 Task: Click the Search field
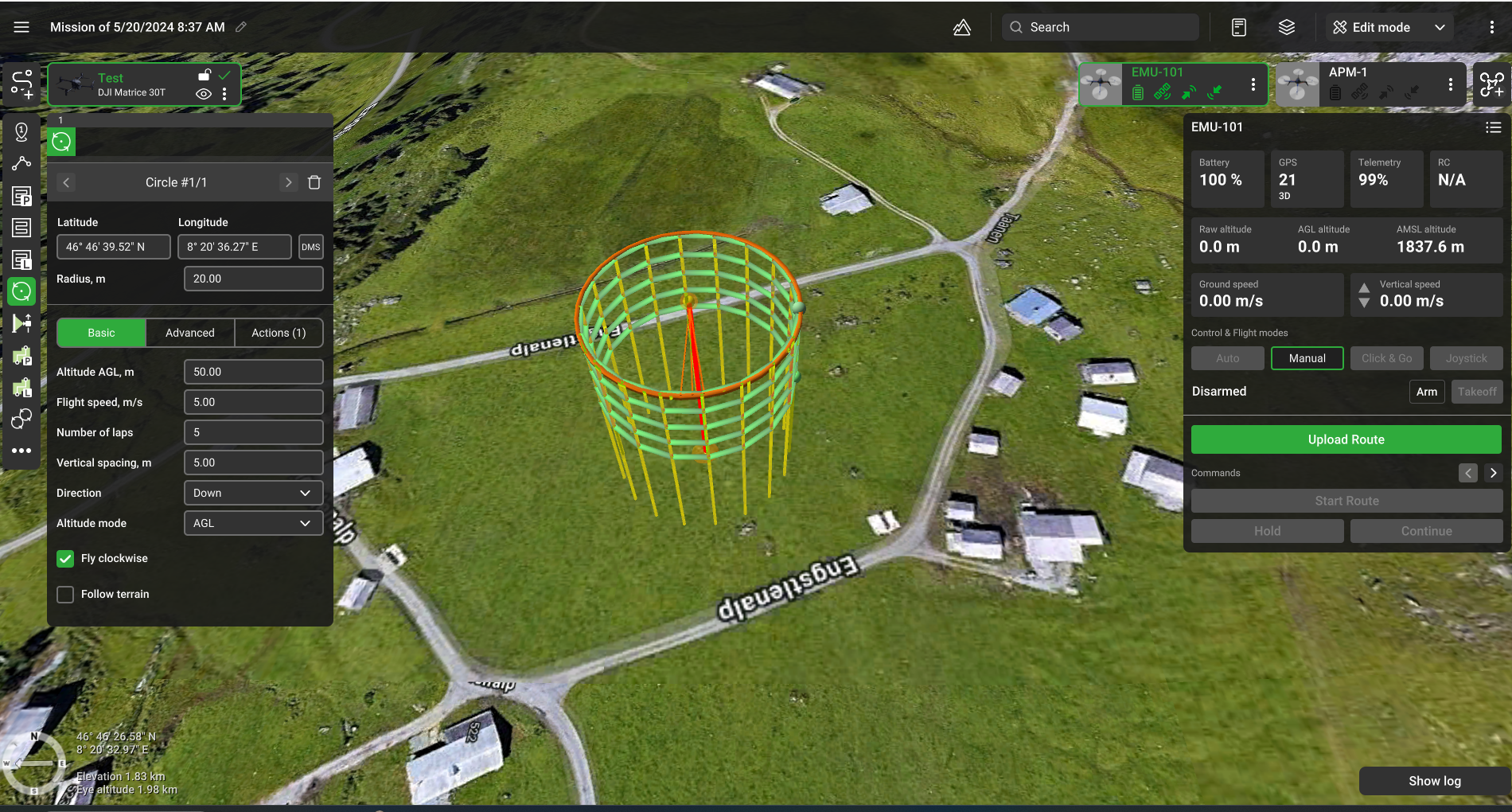(1101, 27)
